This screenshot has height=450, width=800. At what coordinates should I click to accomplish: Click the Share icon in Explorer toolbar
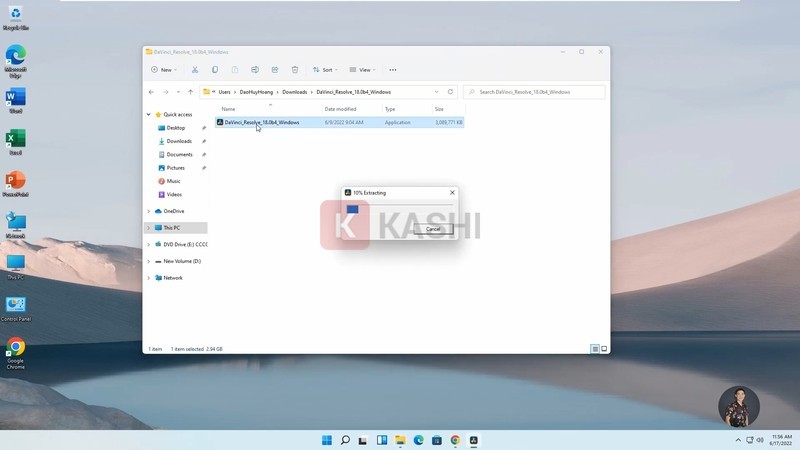(274, 70)
